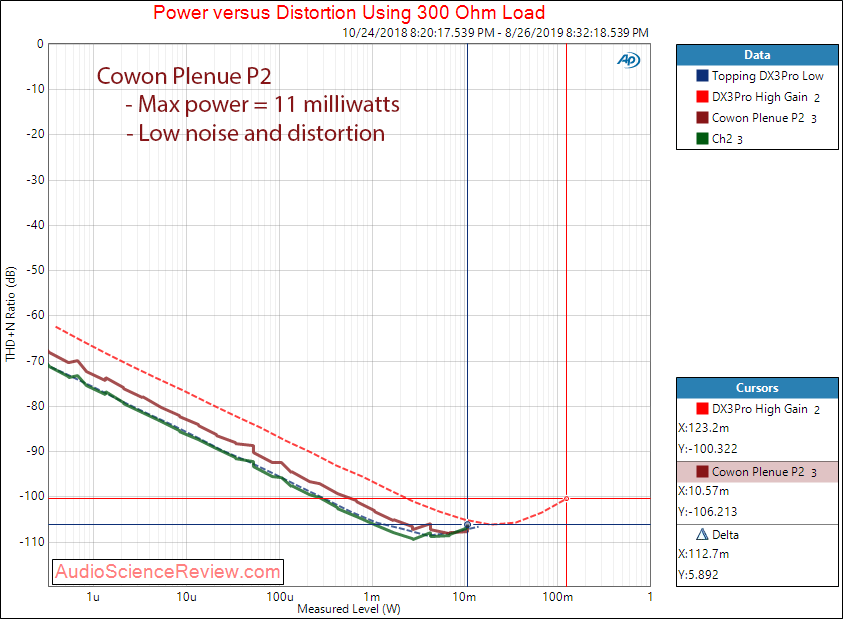Click the '-110' tick label on the Y axis
Image resolution: width=843 pixels, height=619 pixels.
tap(32, 541)
